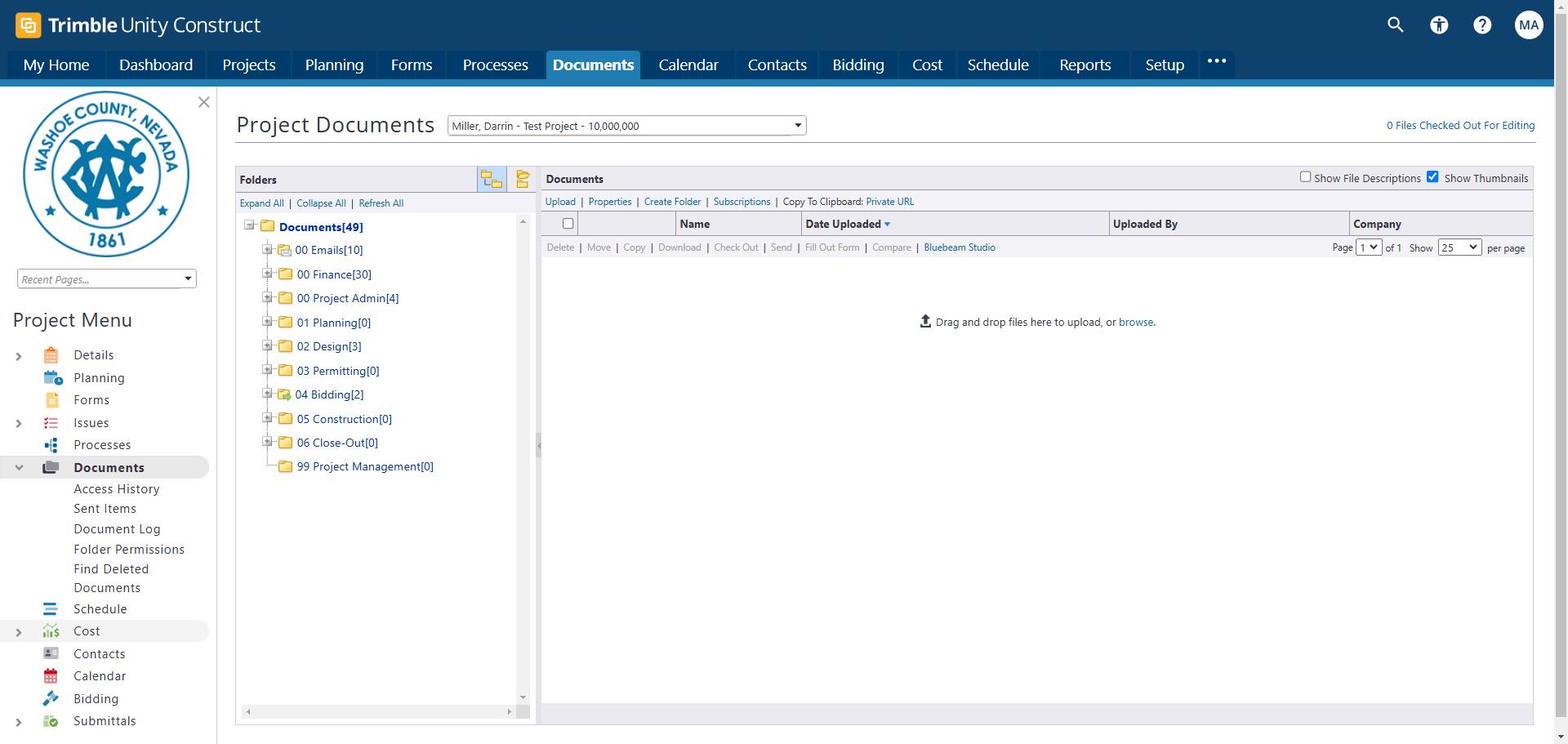Switch to the Bidding tab

coord(858,65)
